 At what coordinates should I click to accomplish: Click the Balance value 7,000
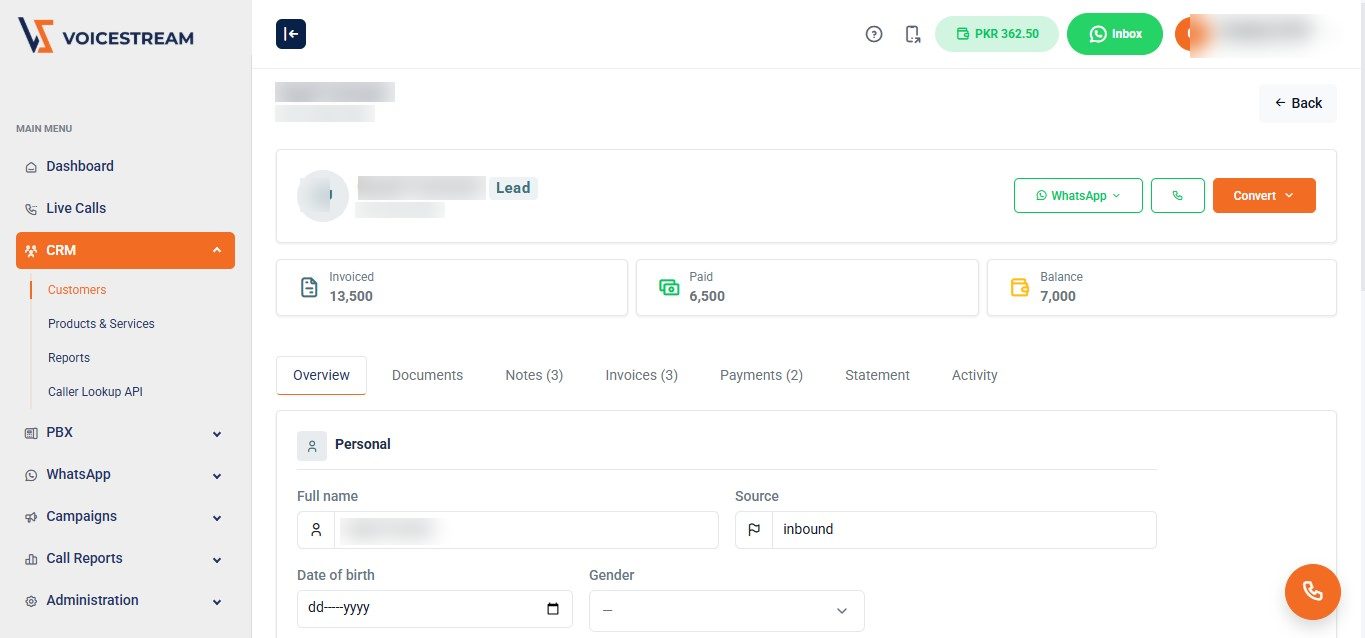(1058, 296)
